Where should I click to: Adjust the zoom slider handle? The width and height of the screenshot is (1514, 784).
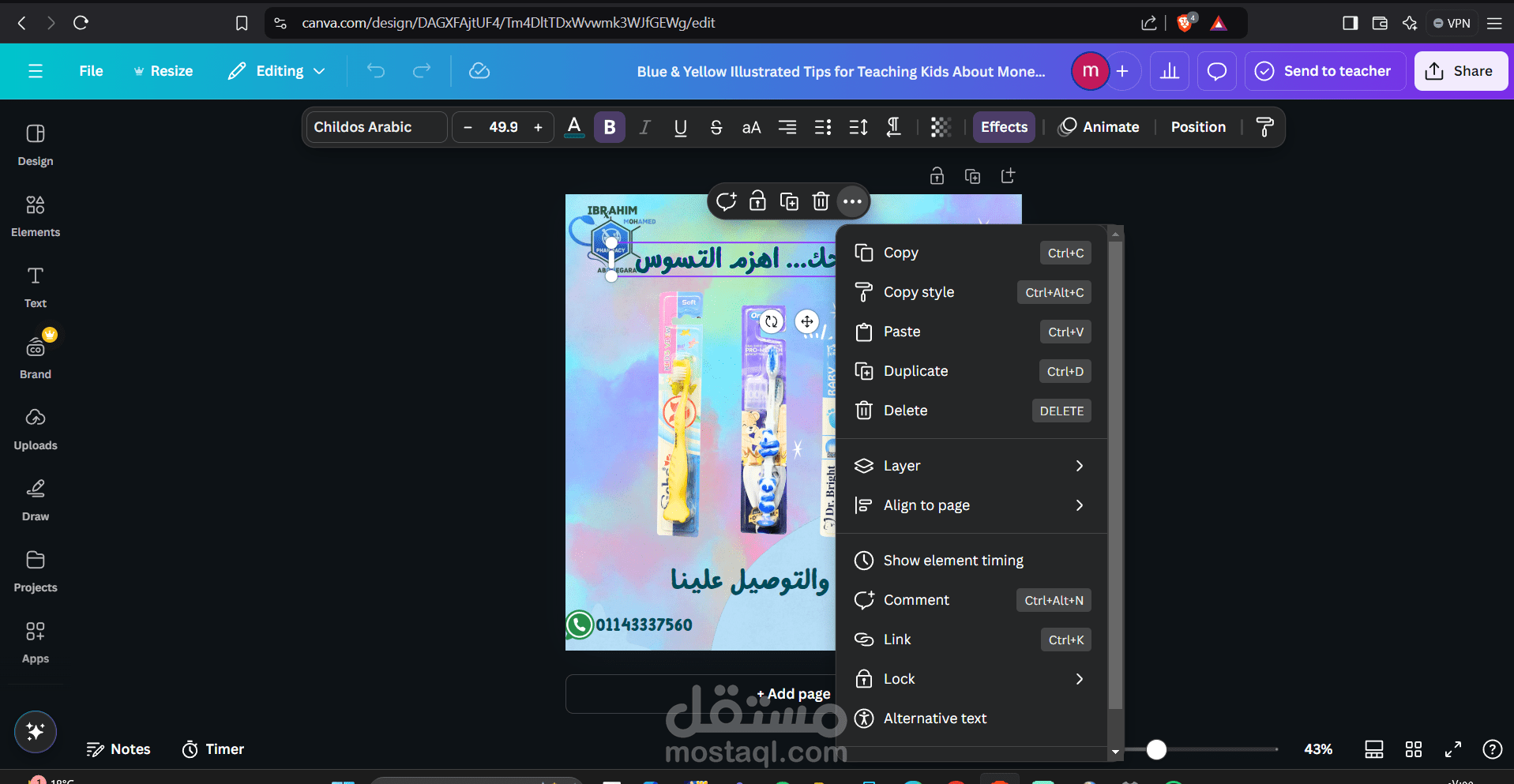coord(1156,749)
